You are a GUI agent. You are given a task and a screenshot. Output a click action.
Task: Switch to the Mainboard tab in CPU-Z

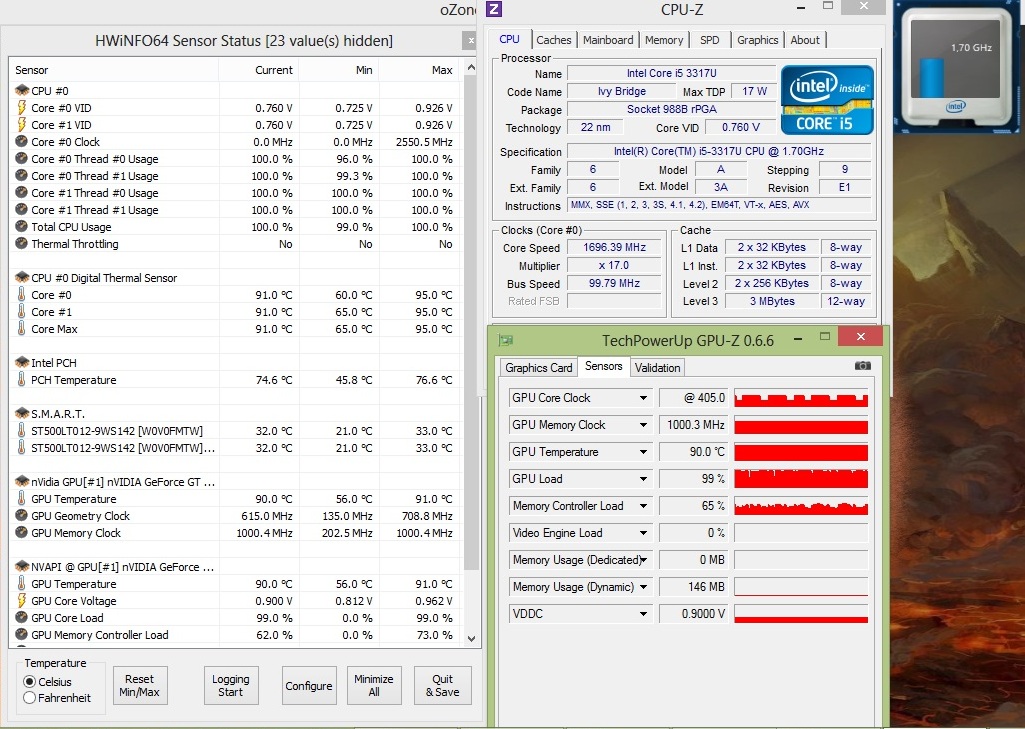click(608, 40)
